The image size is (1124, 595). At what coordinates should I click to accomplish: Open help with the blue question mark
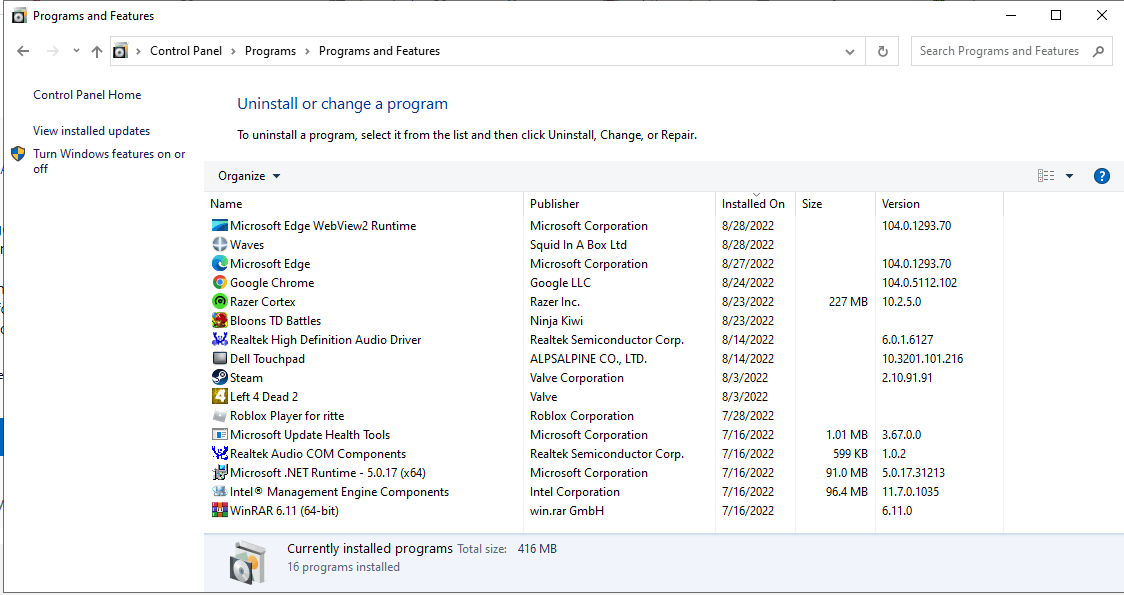(1102, 176)
